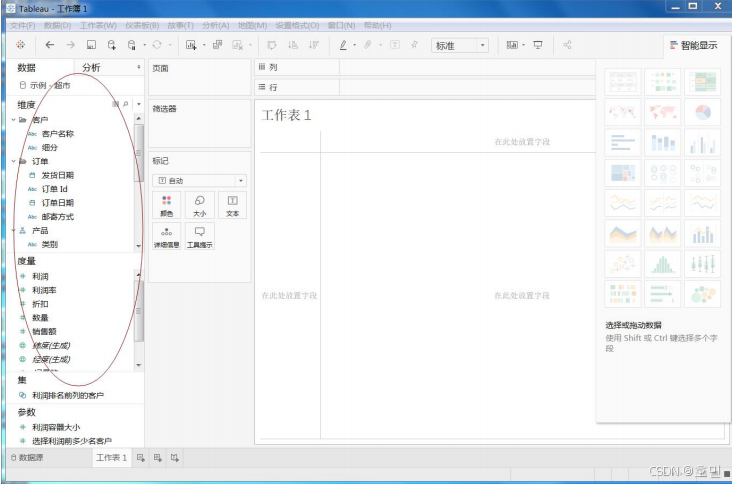Click the refresh run update icon

coord(157,45)
